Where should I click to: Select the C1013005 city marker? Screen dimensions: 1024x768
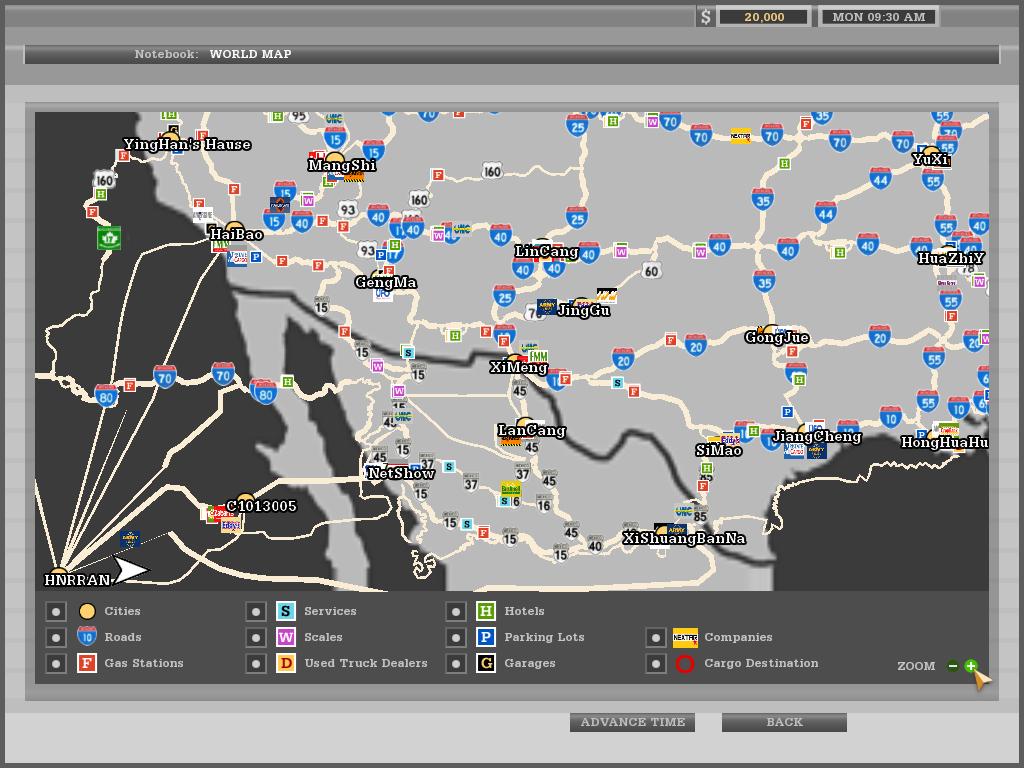[245, 499]
